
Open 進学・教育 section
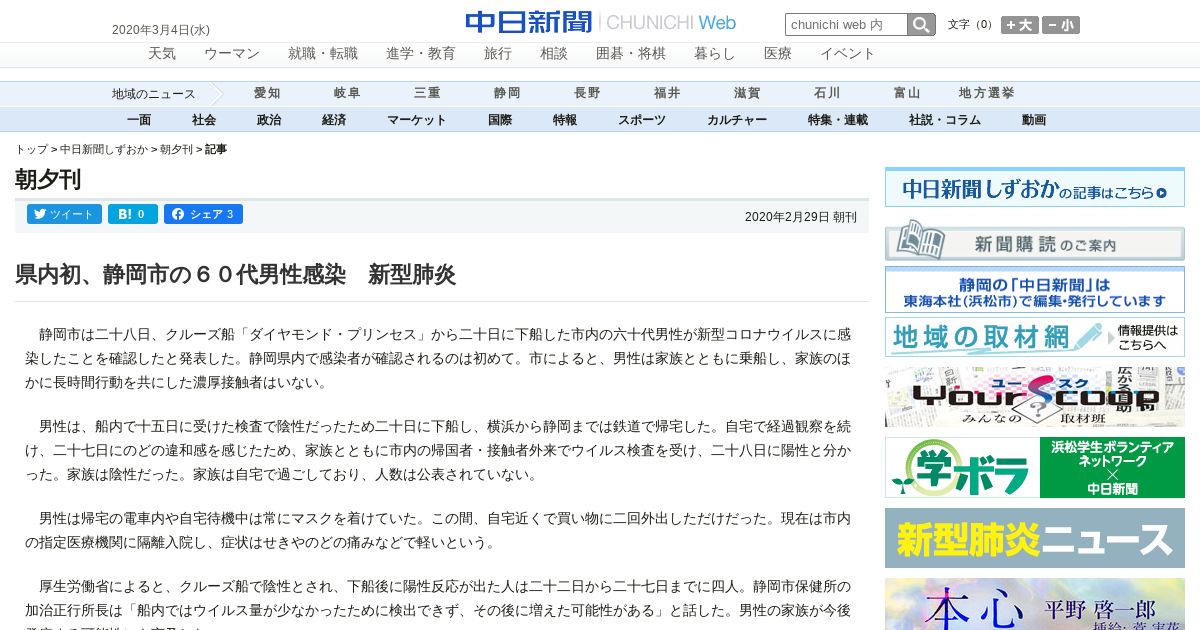pyautogui.click(x=421, y=54)
